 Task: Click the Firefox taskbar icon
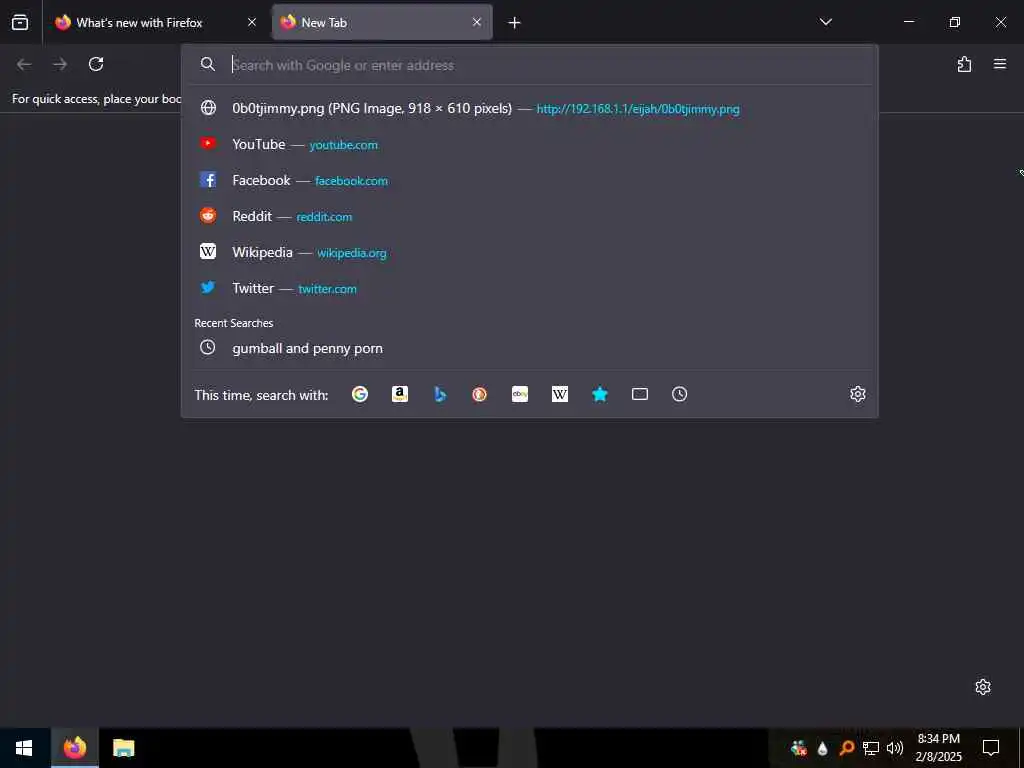point(74,748)
